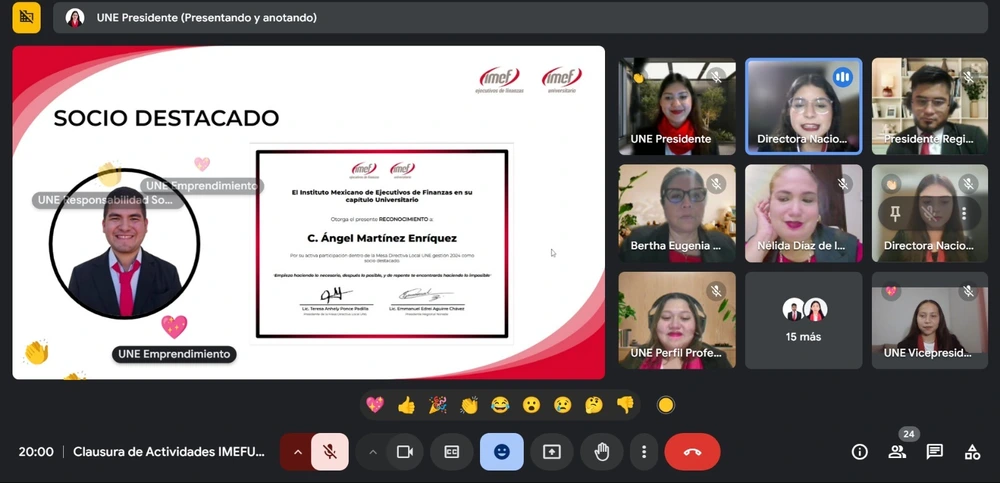Open meeting details info icon
The width and height of the screenshot is (1000, 483).
(859, 452)
